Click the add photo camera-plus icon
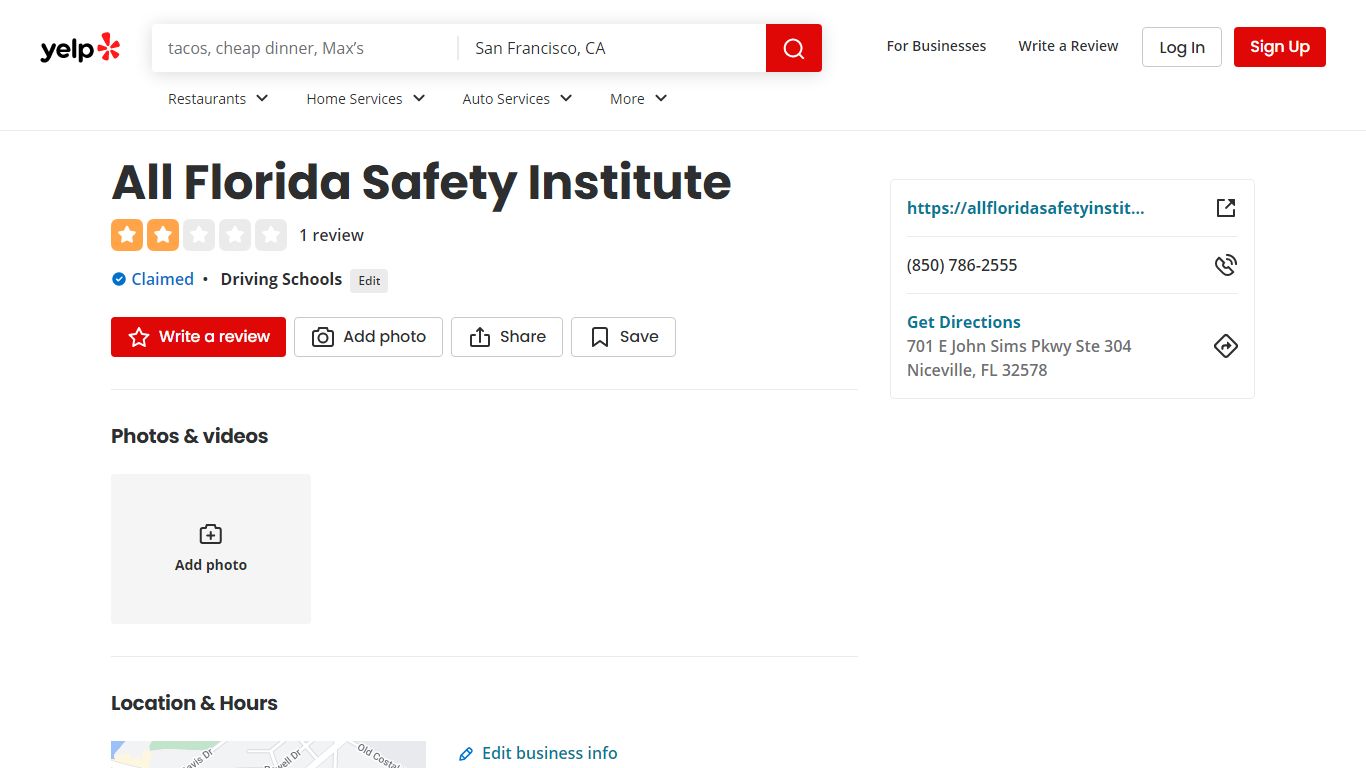1366x768 pixels. [211, 534]
